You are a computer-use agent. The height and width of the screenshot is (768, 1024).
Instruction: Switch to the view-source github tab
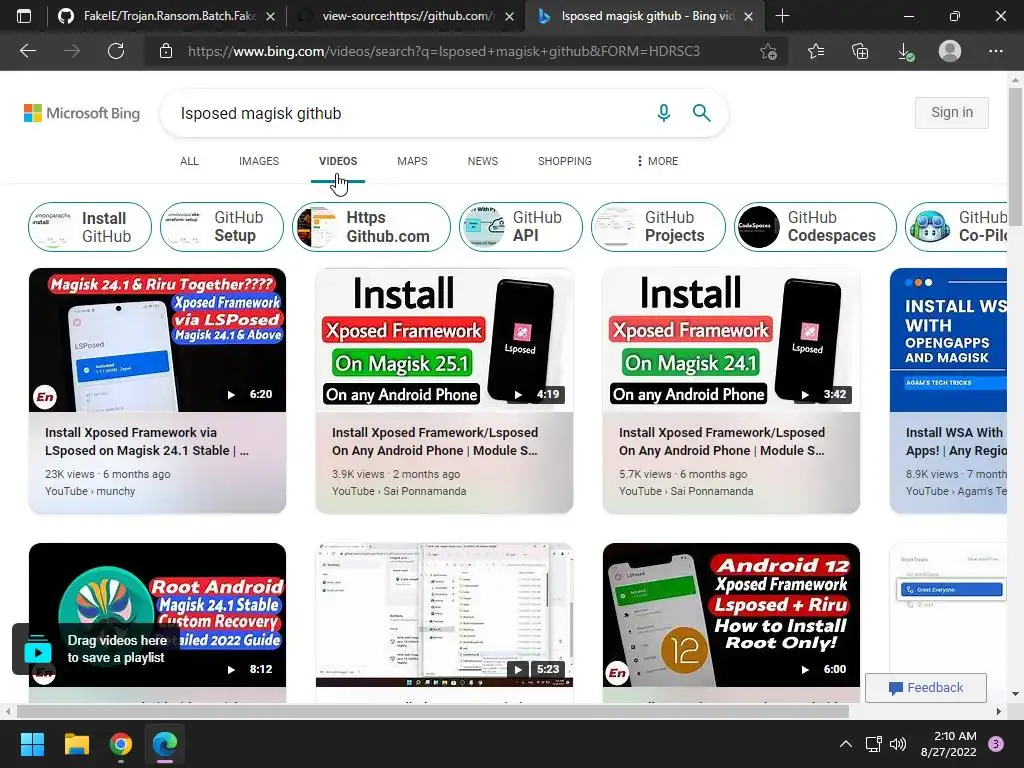406,16
